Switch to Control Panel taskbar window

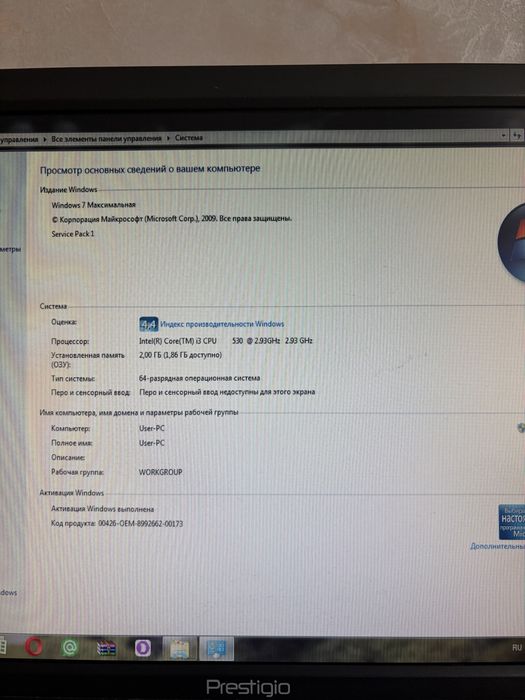tap(216, 649)
